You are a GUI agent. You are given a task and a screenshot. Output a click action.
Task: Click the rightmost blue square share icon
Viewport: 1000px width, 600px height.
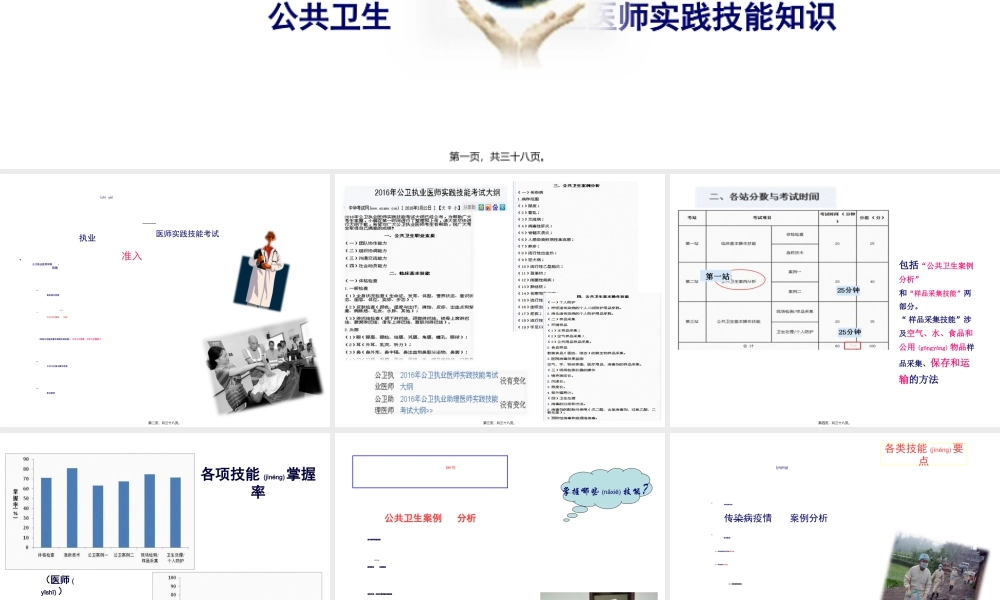503,208
